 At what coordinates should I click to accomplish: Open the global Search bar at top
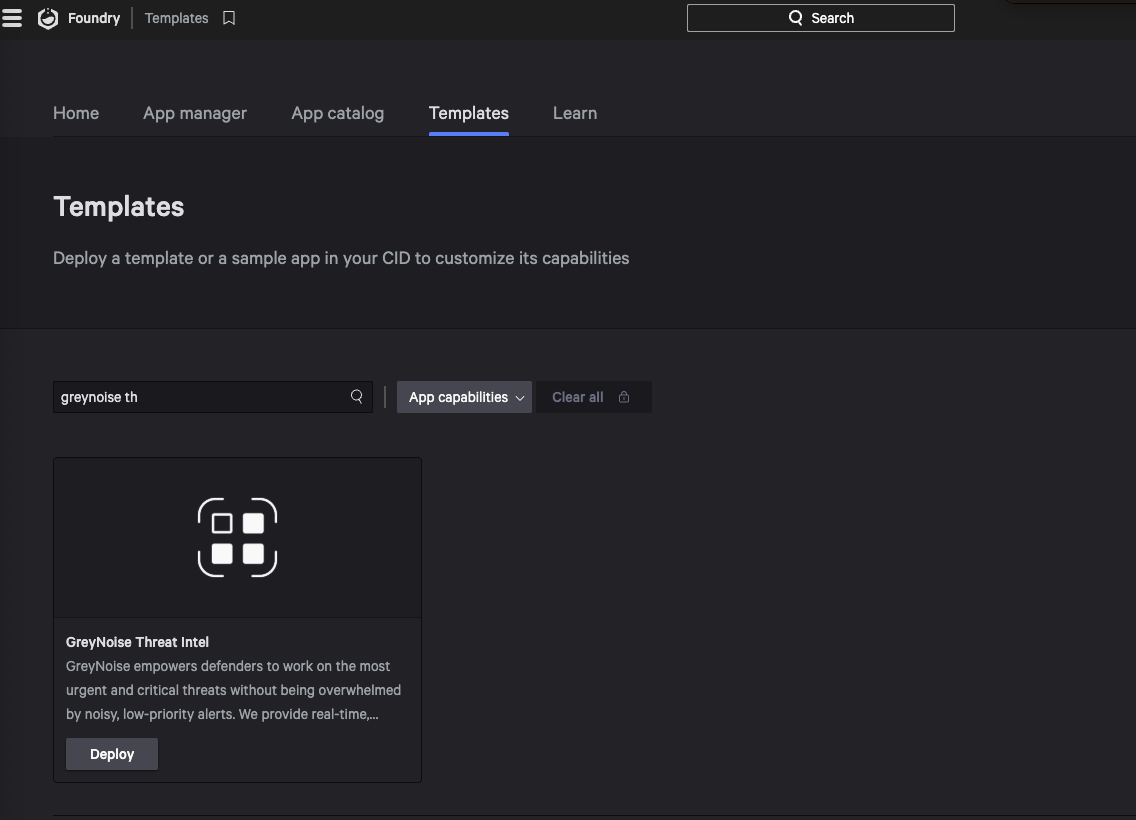click(x=820, y=18)
